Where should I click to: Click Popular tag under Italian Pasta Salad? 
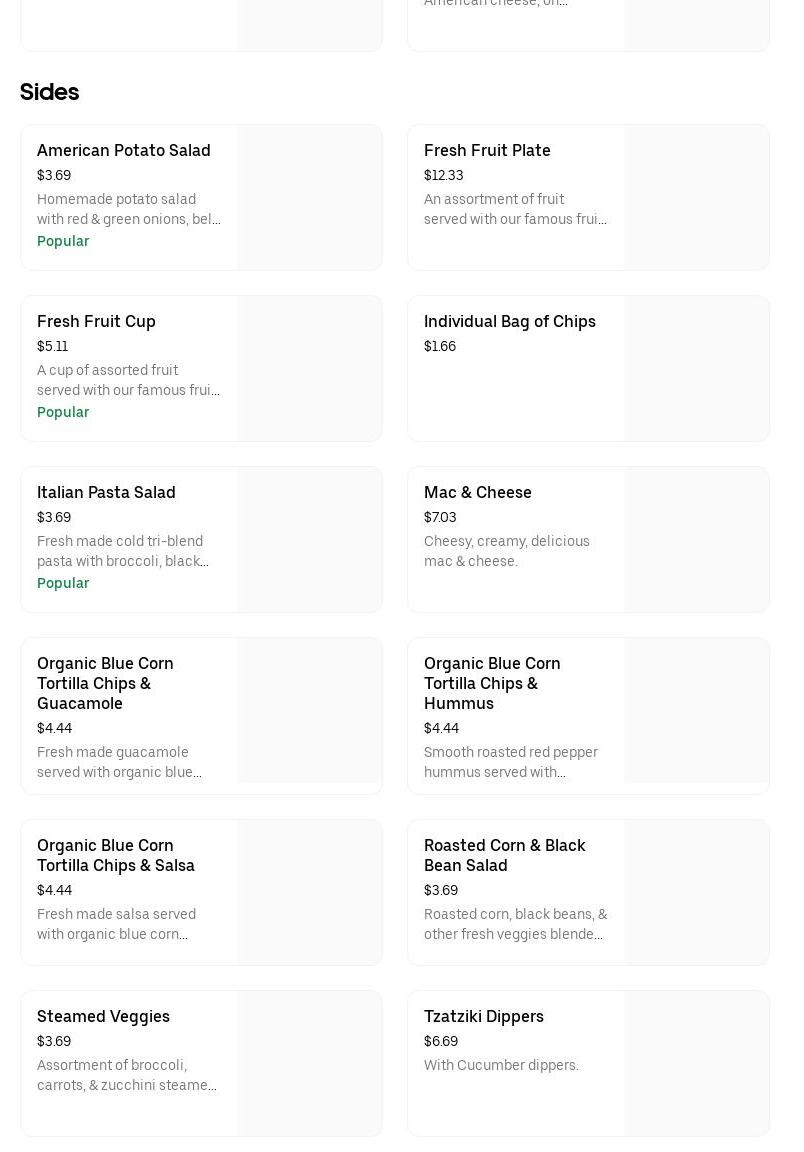(x=63, y=583)
